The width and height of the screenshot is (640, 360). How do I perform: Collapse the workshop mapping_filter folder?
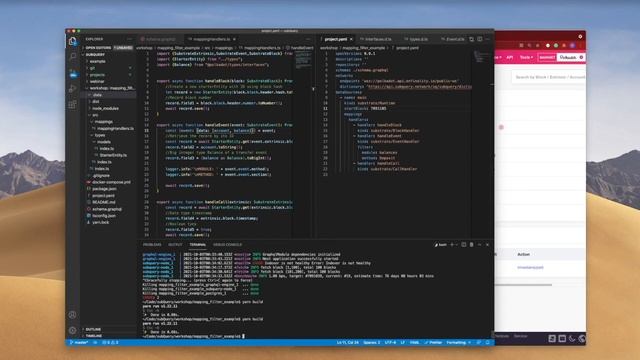point(110,88)
